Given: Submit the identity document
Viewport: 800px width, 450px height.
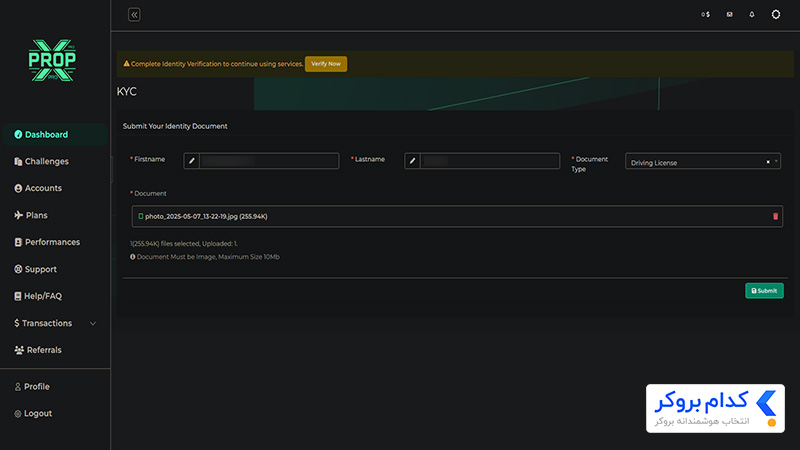Looking at the screenshot, I should click(764, 291).
